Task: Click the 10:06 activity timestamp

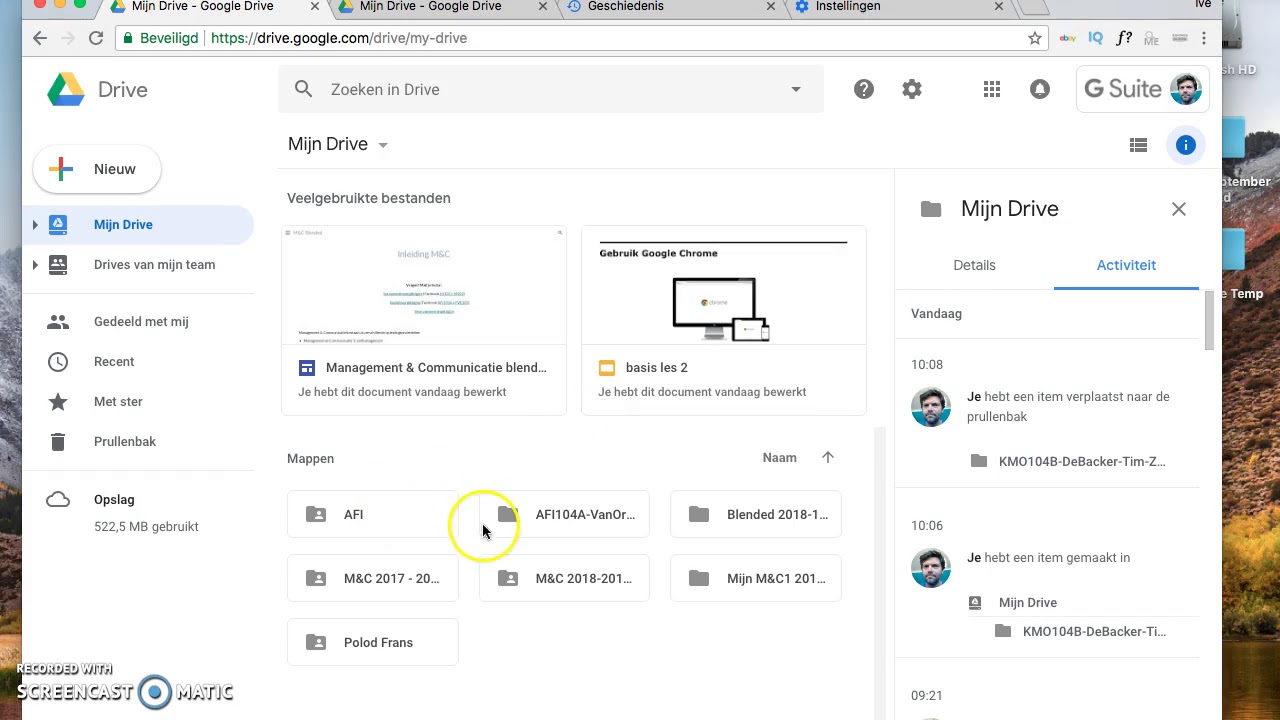Action: [x=927, y=526]
